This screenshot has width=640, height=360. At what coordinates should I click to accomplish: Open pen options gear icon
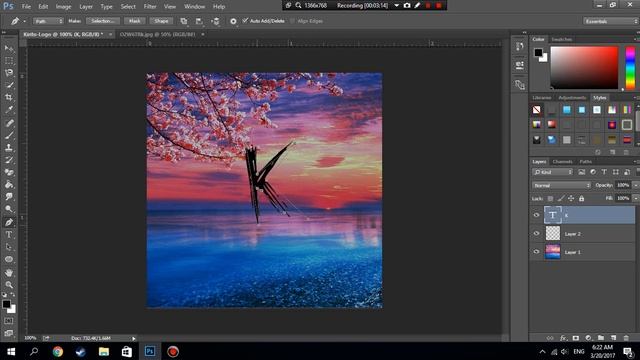click(x=233, y=21)
